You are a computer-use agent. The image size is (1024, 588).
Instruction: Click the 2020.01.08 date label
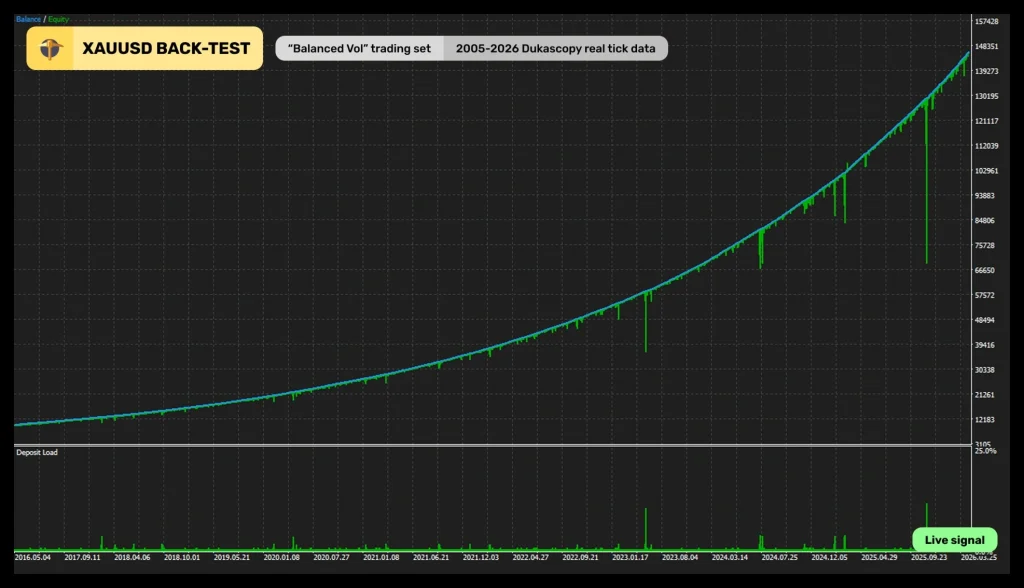tap(281, 557)
